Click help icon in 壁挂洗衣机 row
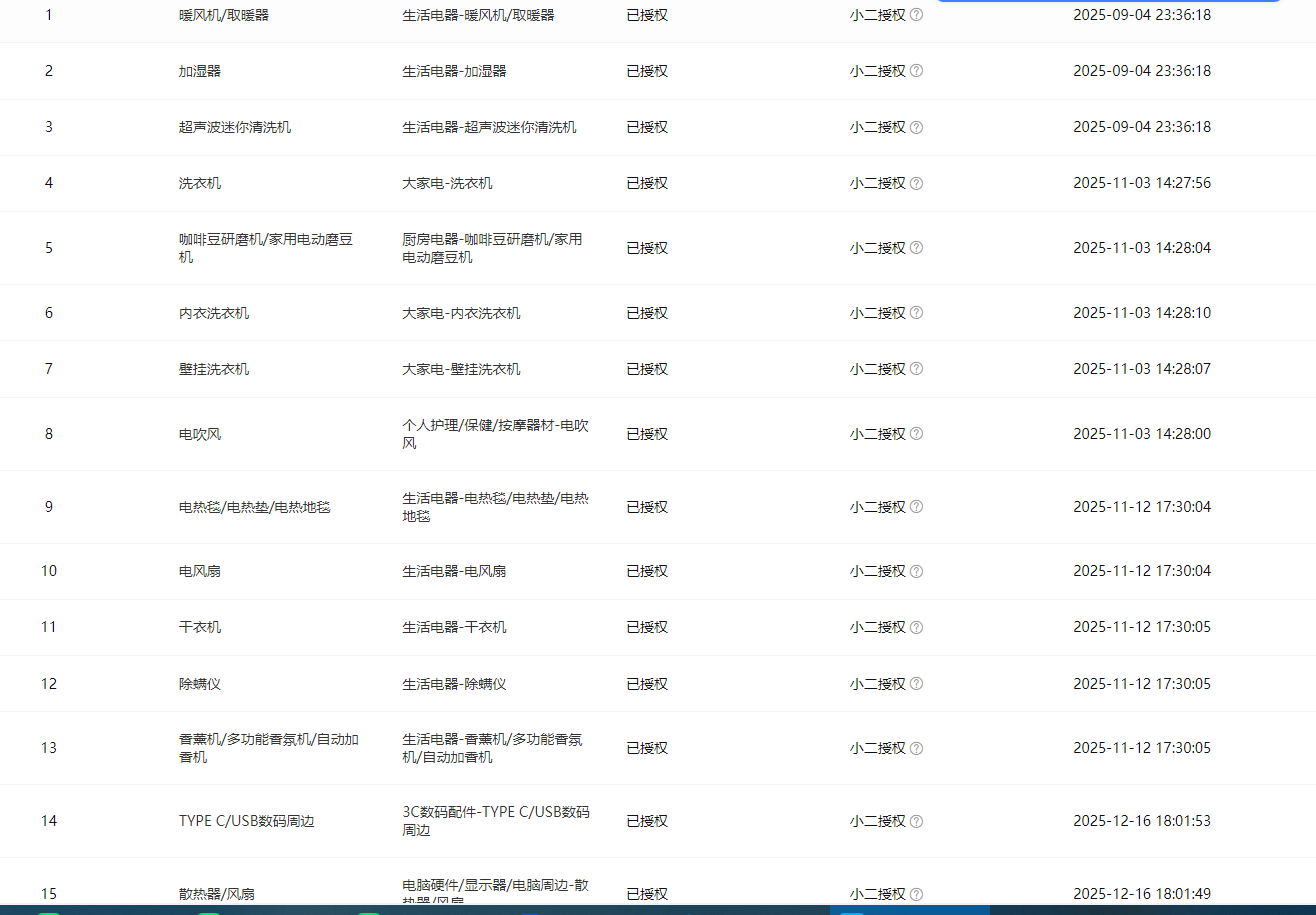 916,369
